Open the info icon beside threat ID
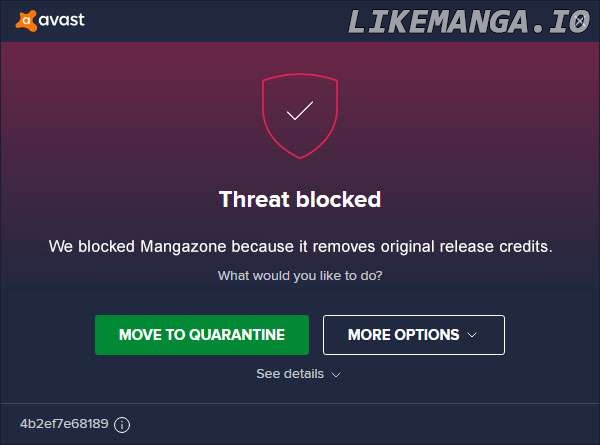The width and height of the screenshot is (600, 445). click(122, 424)
